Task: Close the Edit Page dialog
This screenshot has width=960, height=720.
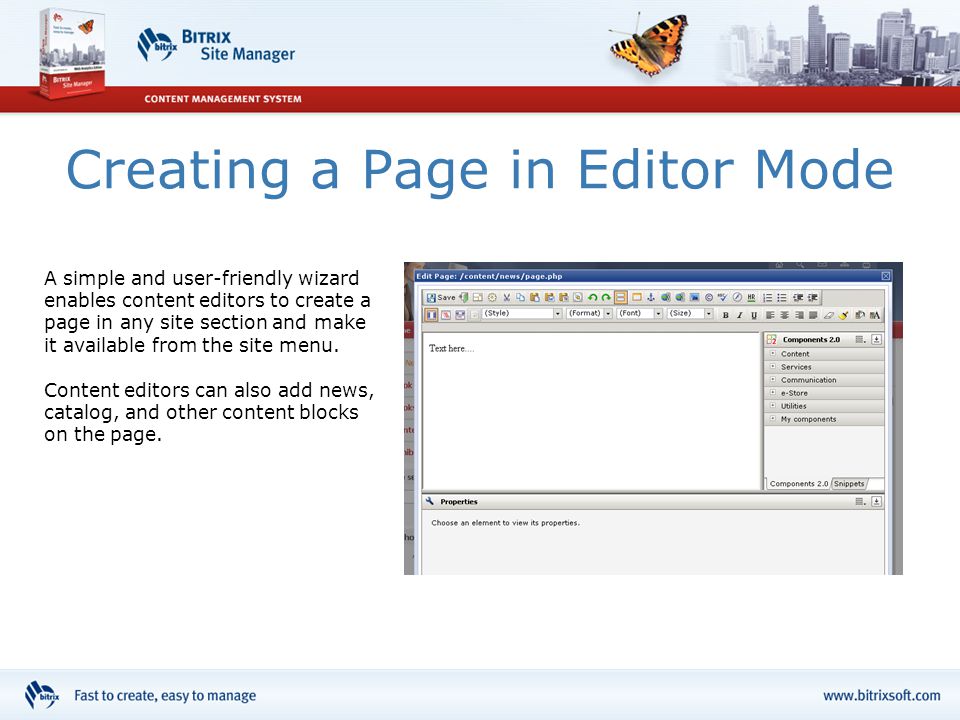Action: tap(885, 276)
